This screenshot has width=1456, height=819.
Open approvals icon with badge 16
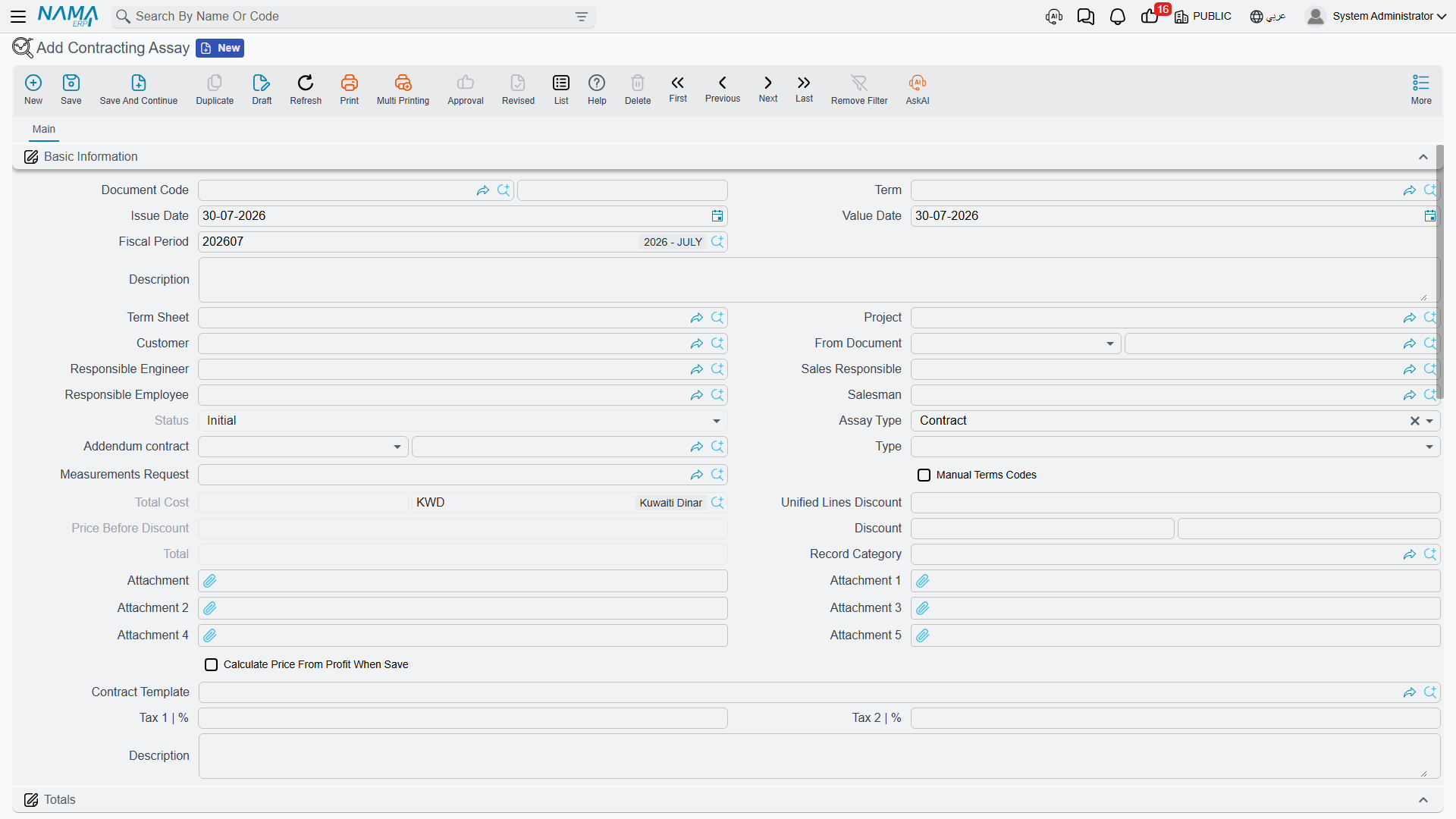pos(1150,17)
